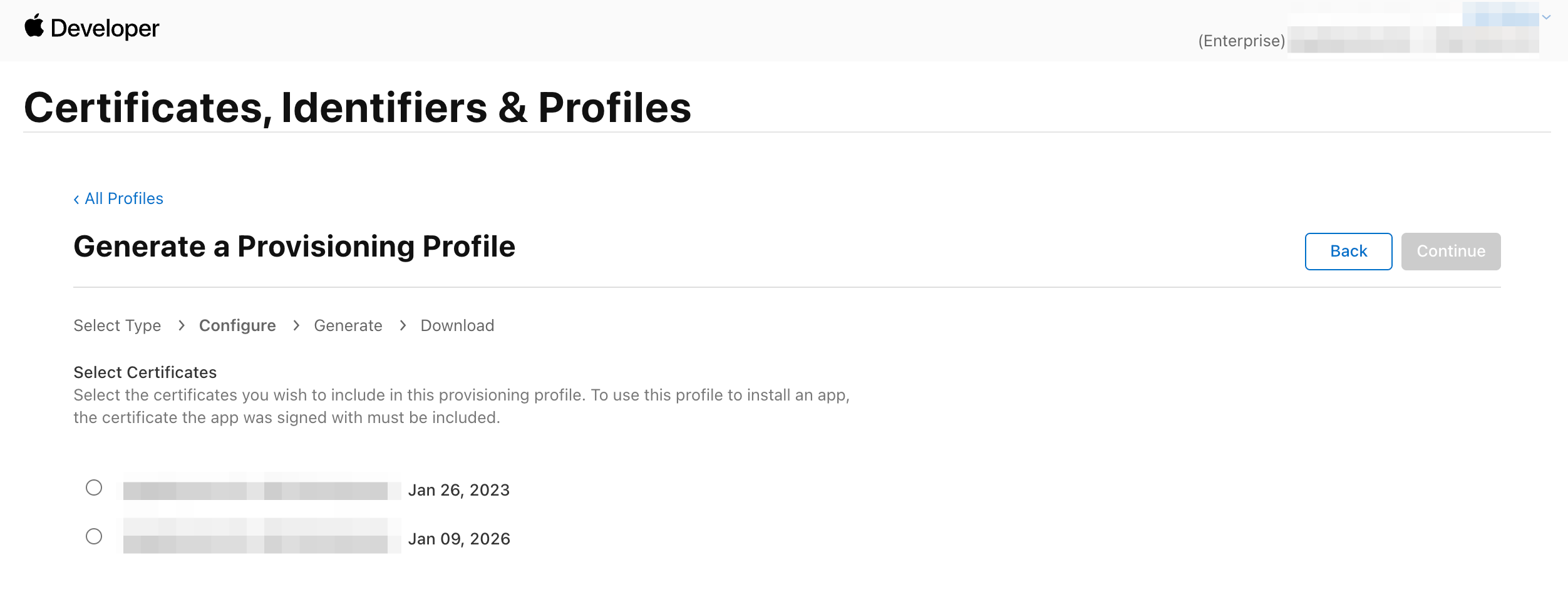Image resolution: width=1568 pixels, height=607 pixels.
Task: Open the Developer home link
Action: (105, 28)
